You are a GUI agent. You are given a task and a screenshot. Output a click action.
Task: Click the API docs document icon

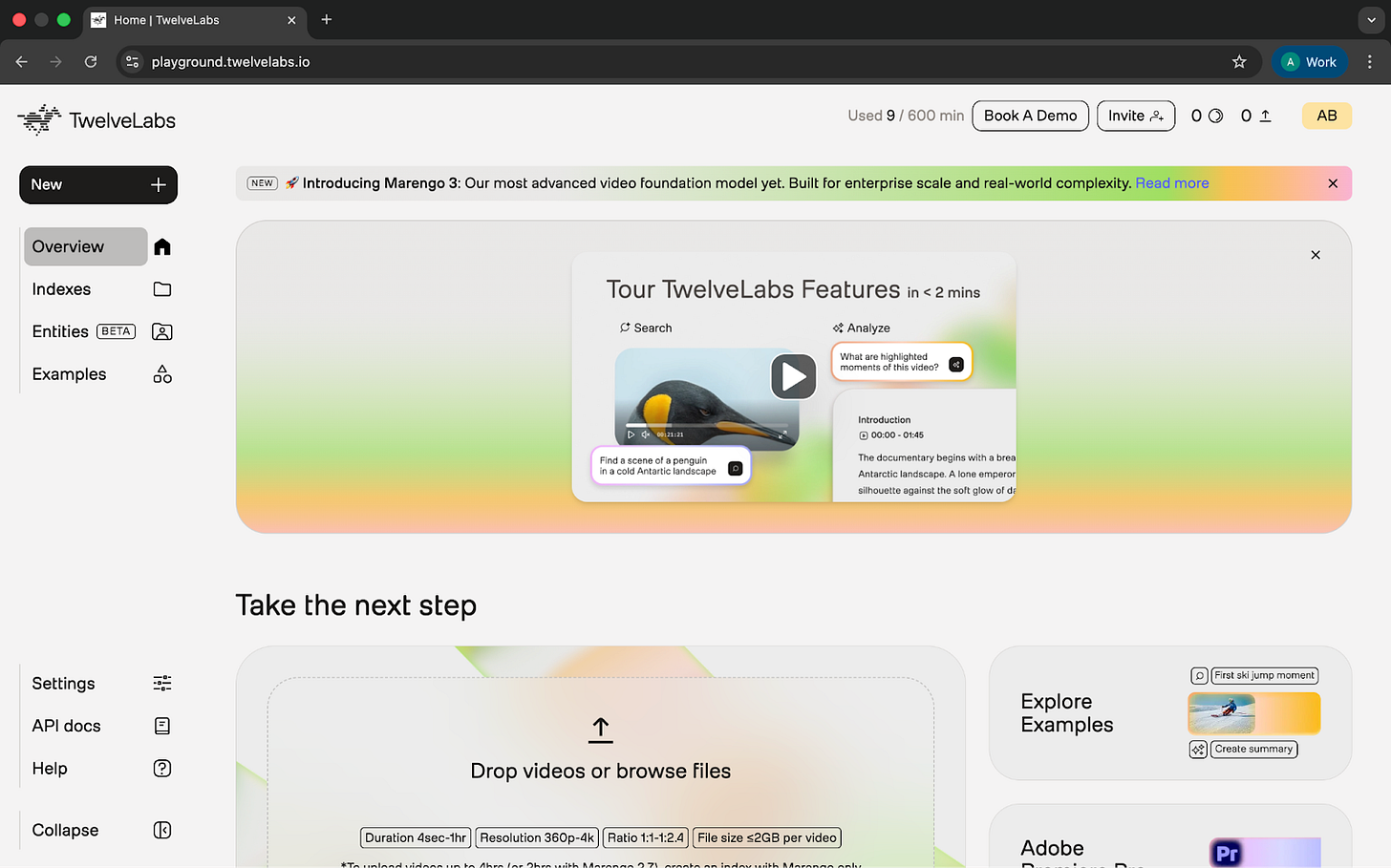point(162,727)
